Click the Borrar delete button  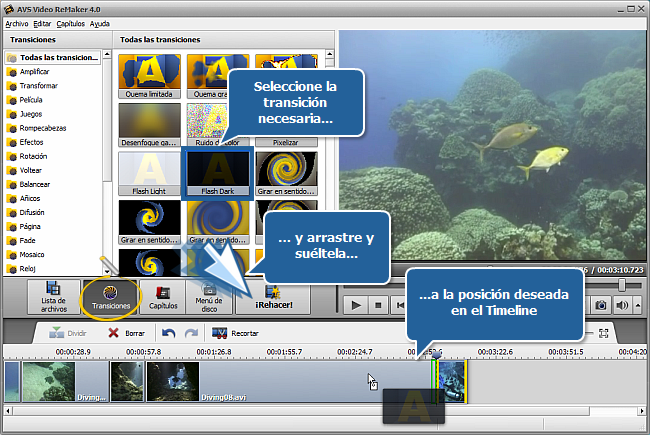[x=126, y=332]
